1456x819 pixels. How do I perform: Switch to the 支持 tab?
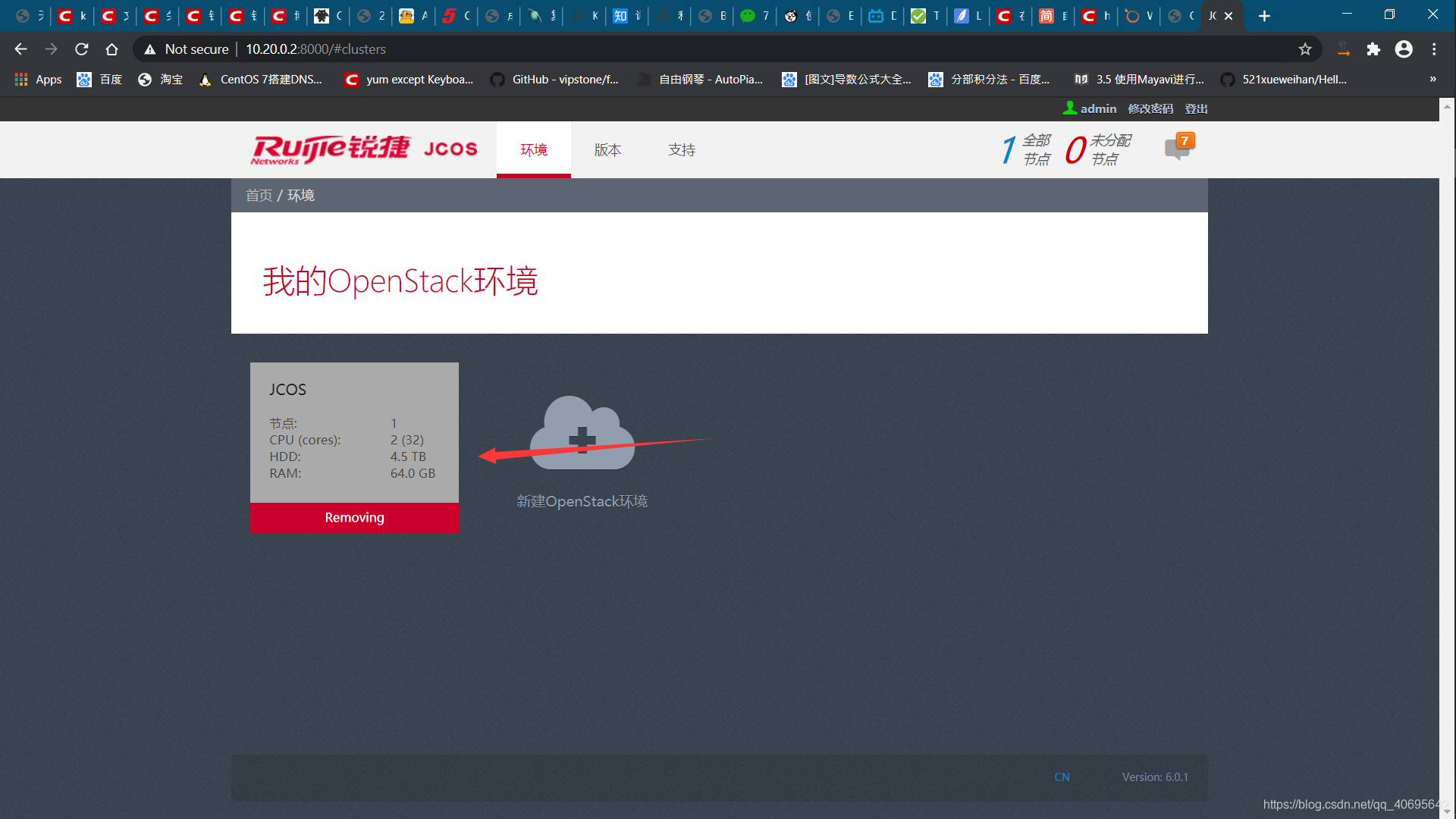click(x=682, y=149)
